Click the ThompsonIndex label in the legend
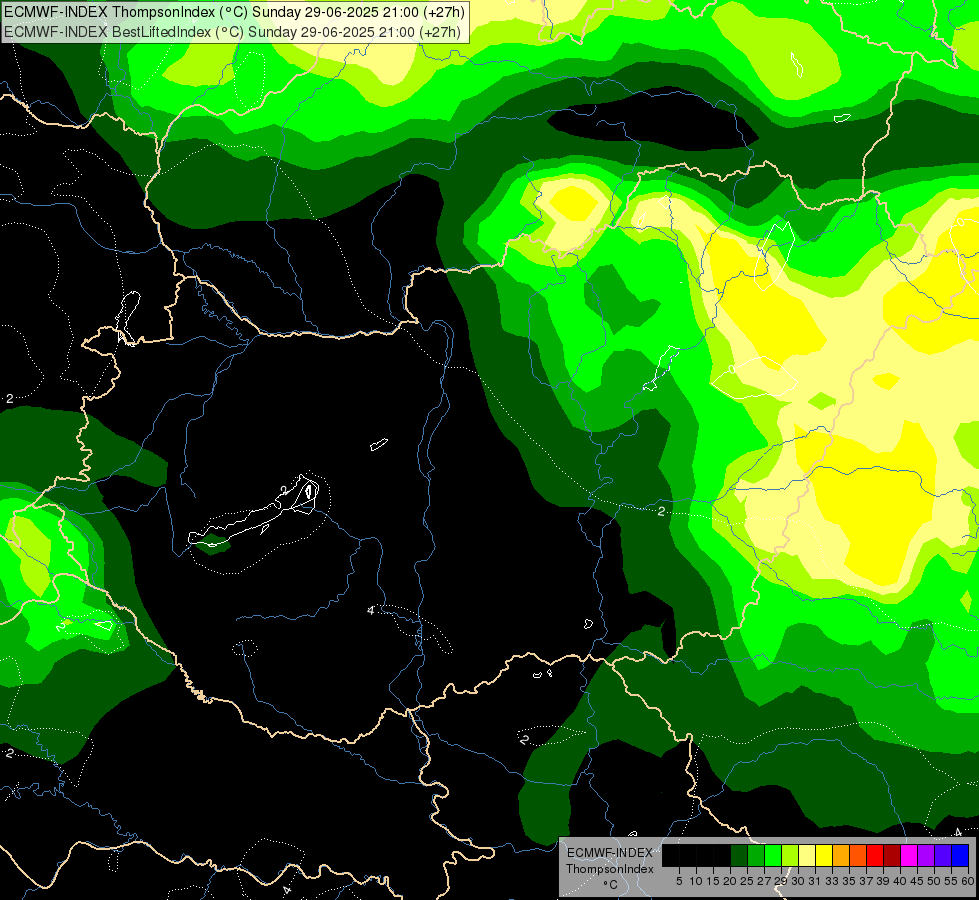The image size is (979, 900). pyautogui.click(x=610, y=869)
